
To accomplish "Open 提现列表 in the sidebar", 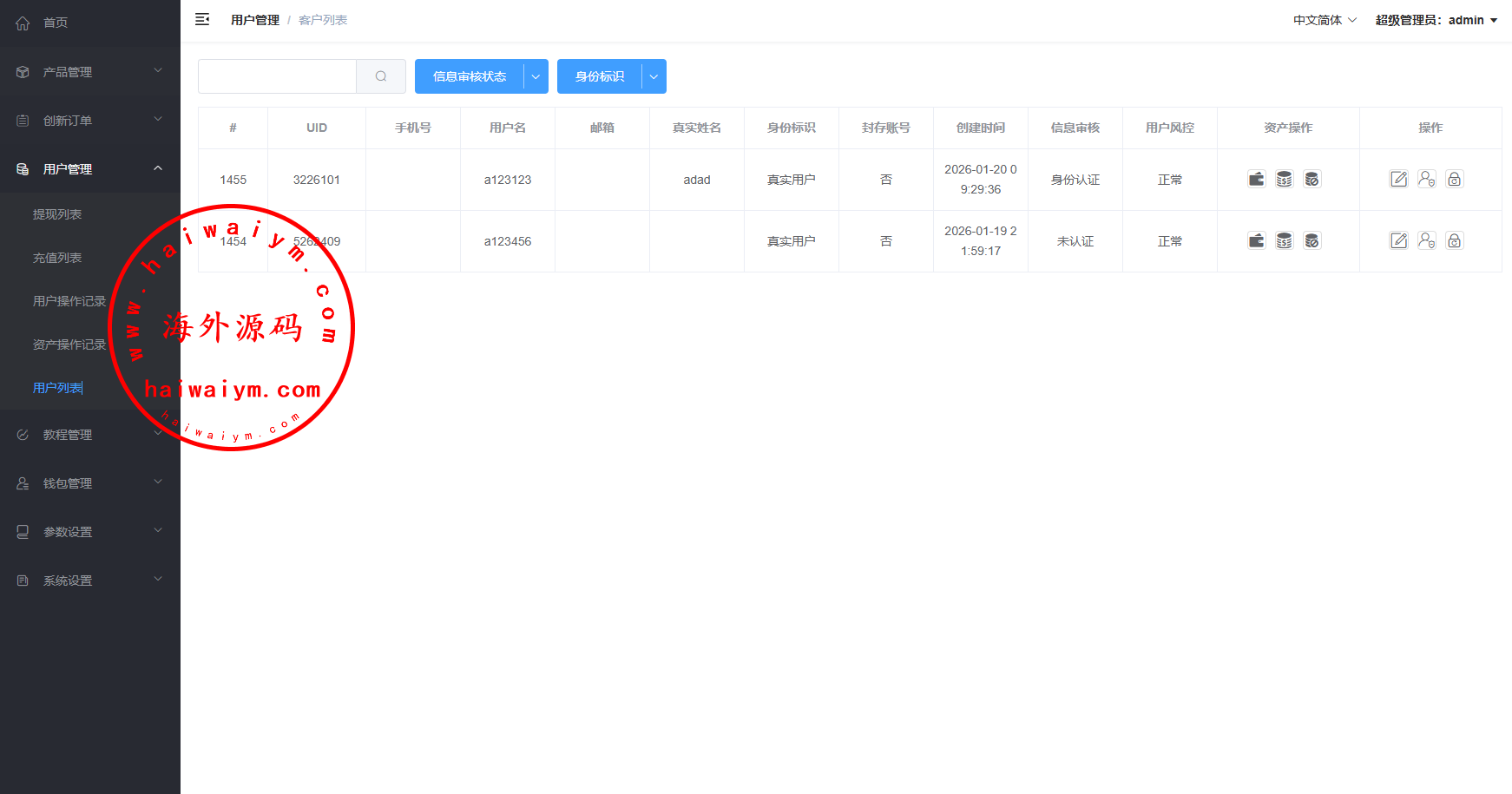I will click(57, 214).
